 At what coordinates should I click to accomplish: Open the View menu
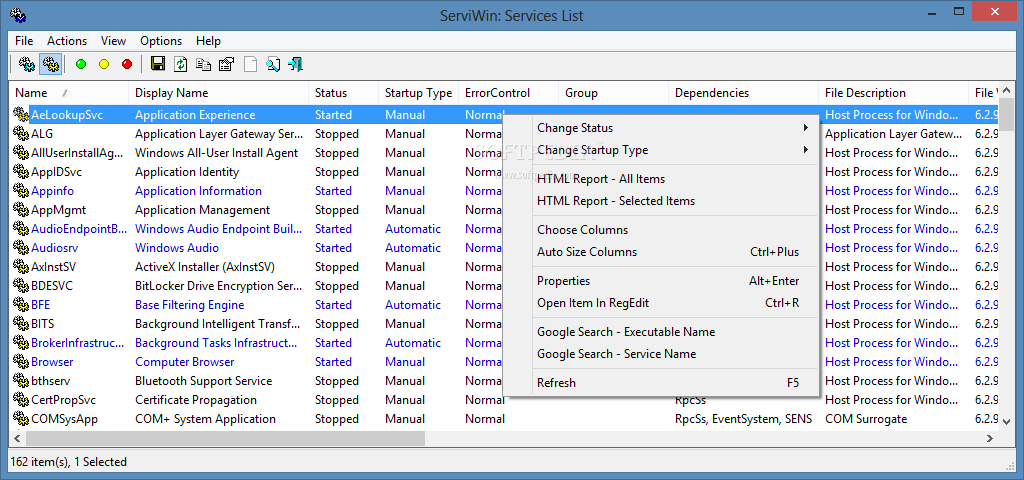(113, 40)
